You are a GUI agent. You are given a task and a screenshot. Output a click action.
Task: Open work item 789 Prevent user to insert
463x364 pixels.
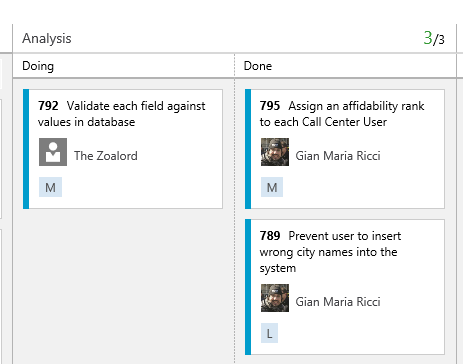pyautogui.click(x=330, y=252)
